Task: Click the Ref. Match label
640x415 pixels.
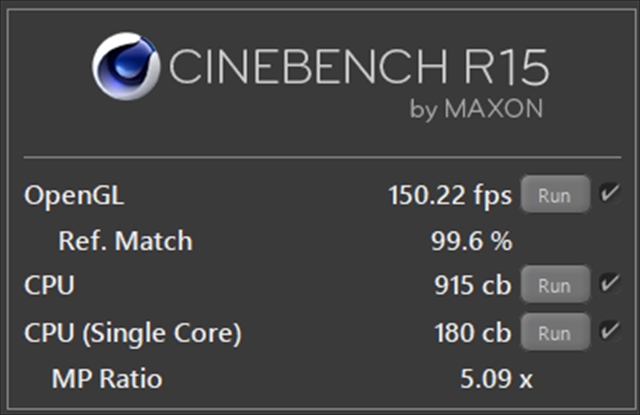Action: click(x=125, y=241)
